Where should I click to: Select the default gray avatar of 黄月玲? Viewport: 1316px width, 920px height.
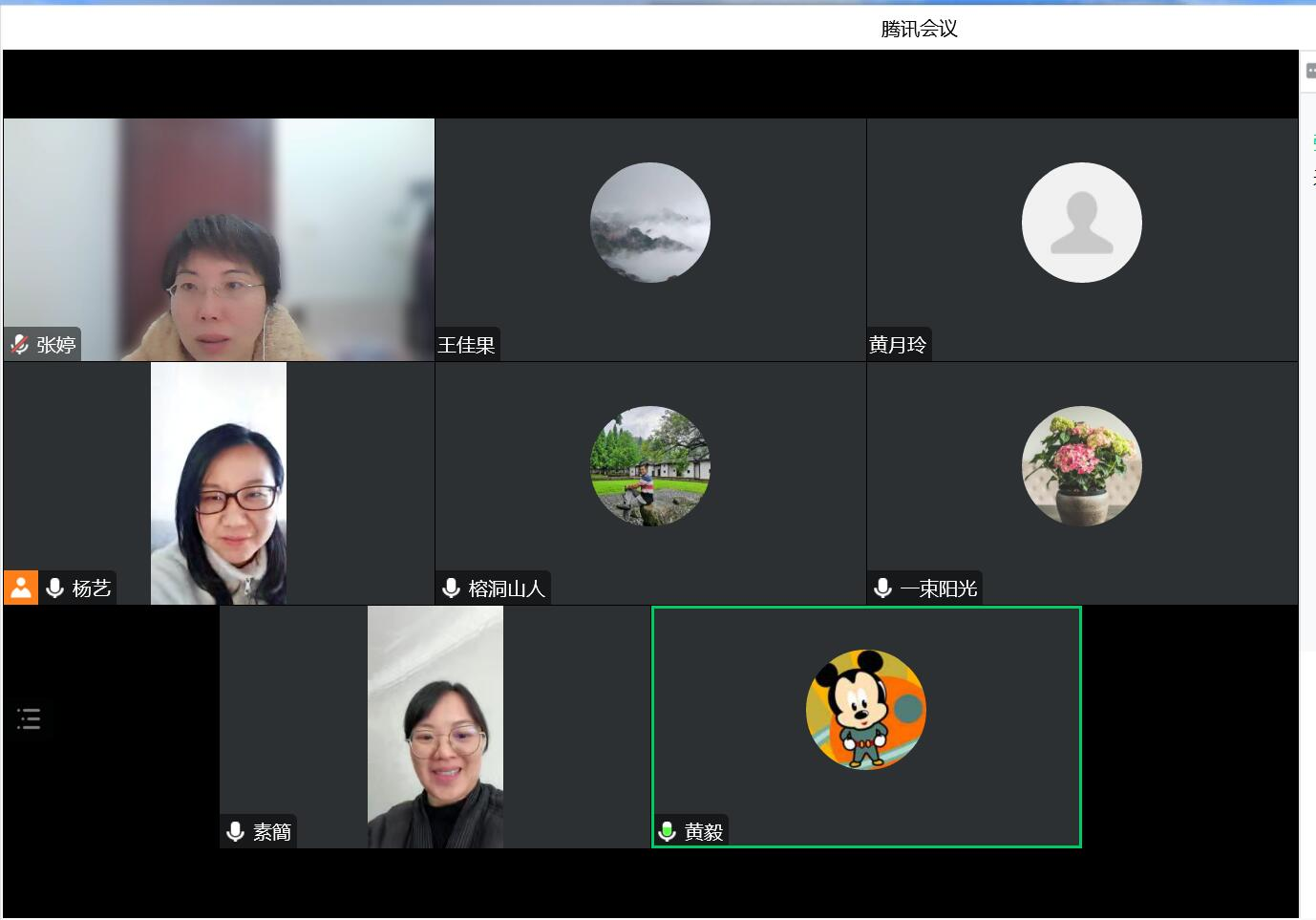point(1081,223)
